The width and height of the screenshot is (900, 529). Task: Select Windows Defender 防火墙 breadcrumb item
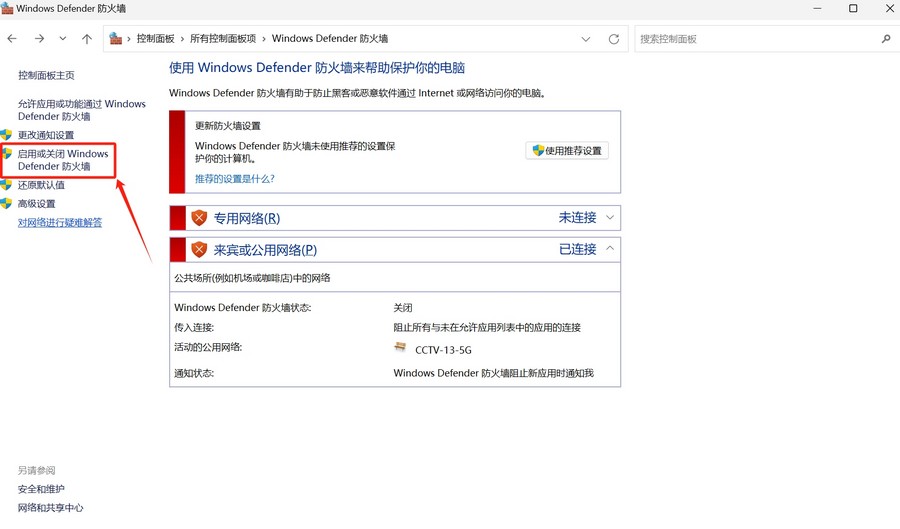coord(329,38)
